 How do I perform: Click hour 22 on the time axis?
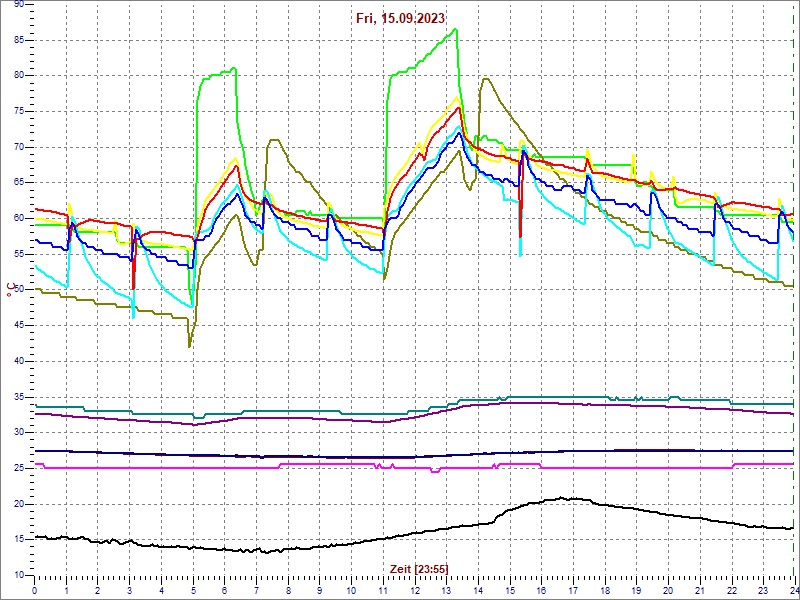point(731,589)
